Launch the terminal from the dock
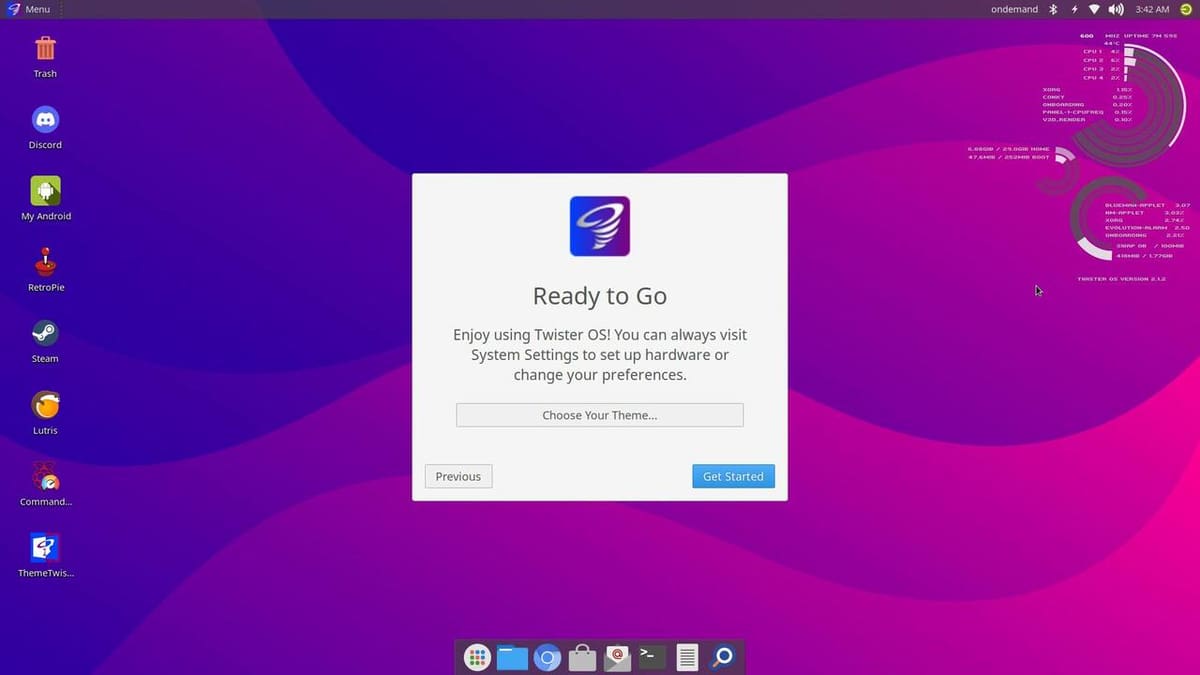 [x=652, y=656]
